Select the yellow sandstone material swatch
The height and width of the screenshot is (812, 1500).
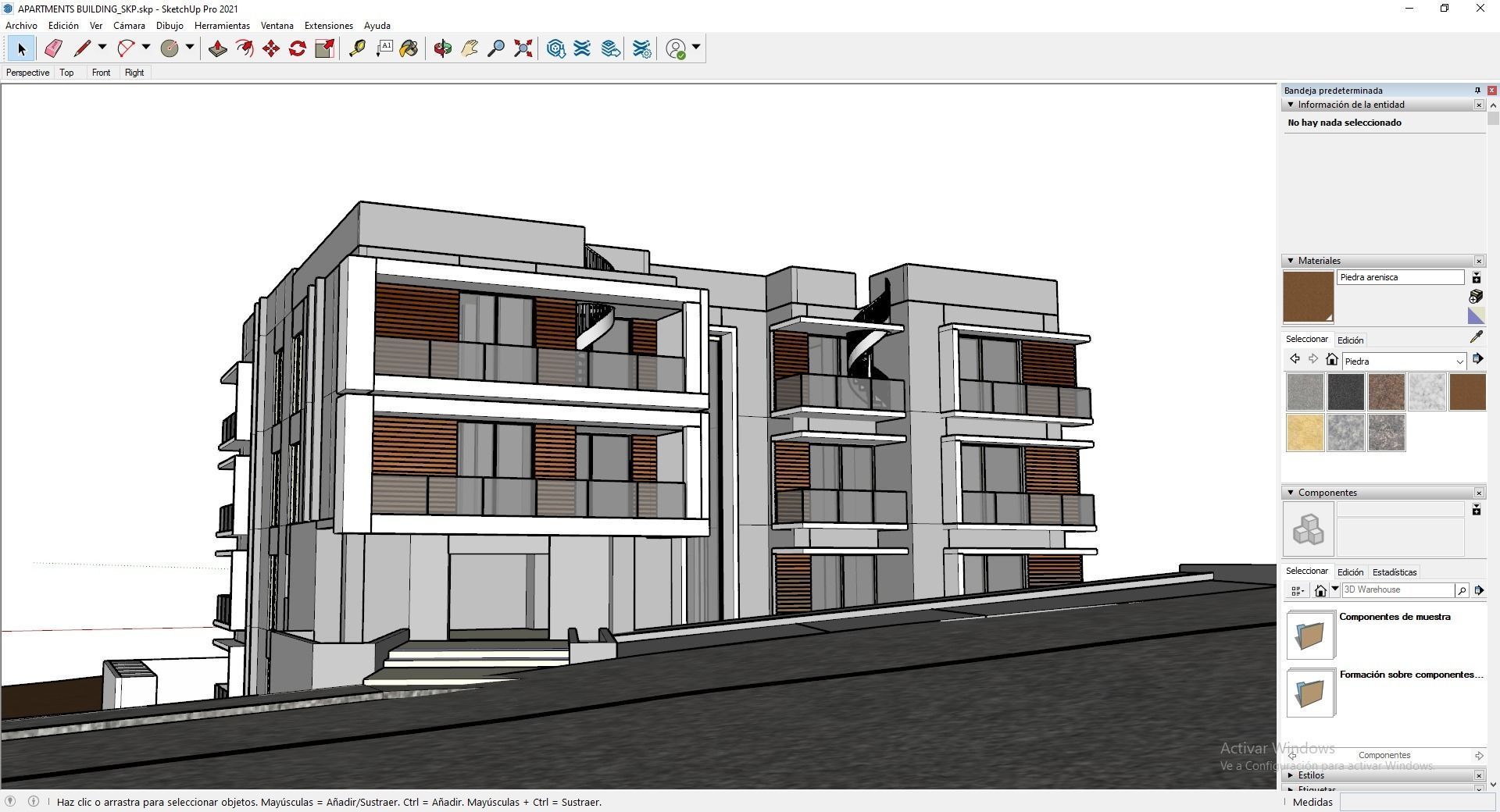pyautogui.click(x=1305, y=433)
